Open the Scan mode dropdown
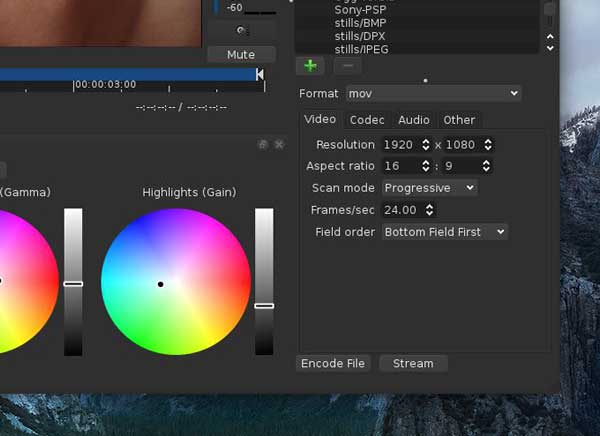The image size is (600, 436). 430,188
